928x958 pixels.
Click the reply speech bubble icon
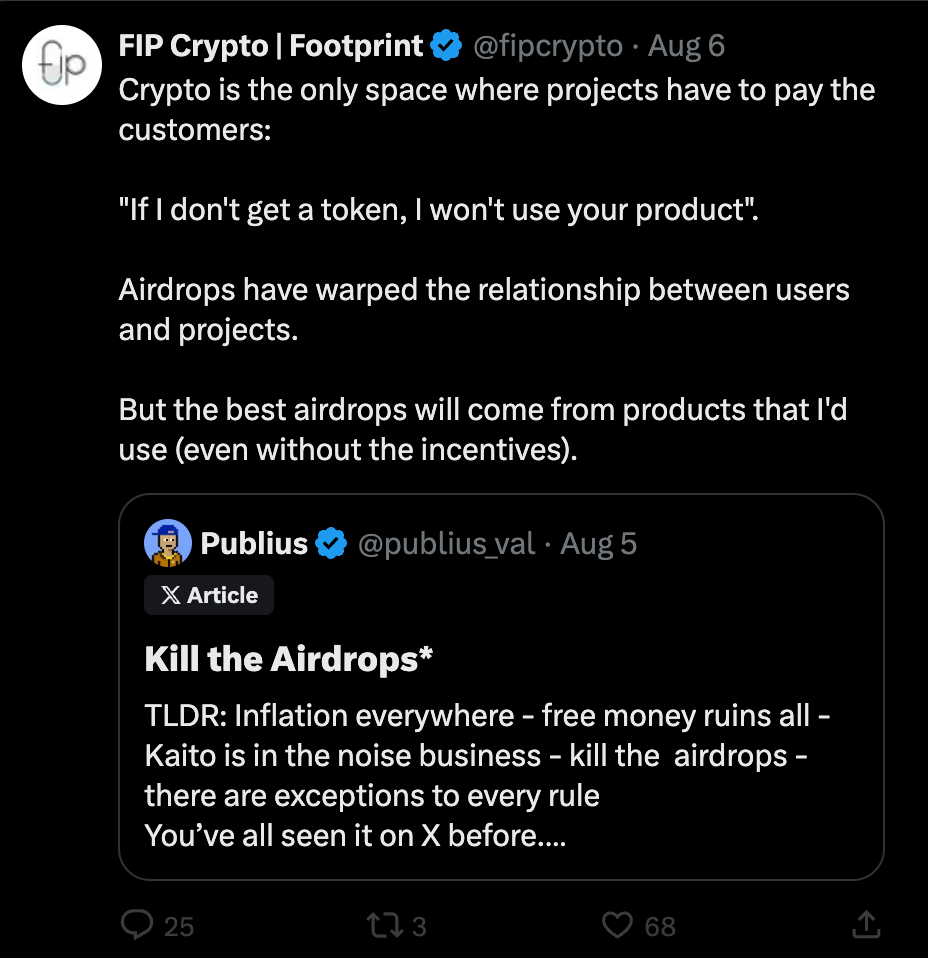point(136,925)
